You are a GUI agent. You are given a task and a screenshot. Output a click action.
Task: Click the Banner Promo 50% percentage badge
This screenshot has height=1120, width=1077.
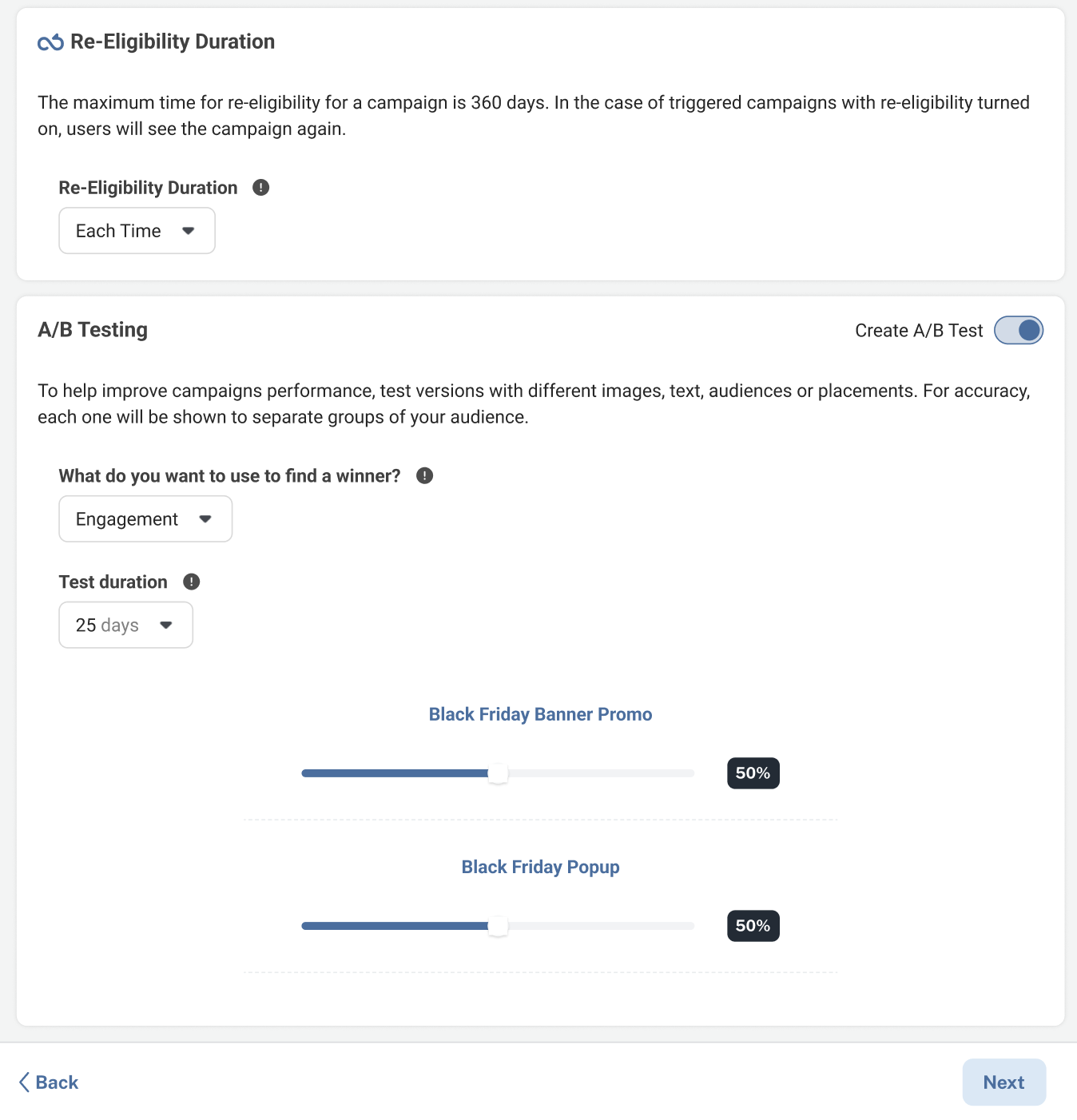coord(753,773)
